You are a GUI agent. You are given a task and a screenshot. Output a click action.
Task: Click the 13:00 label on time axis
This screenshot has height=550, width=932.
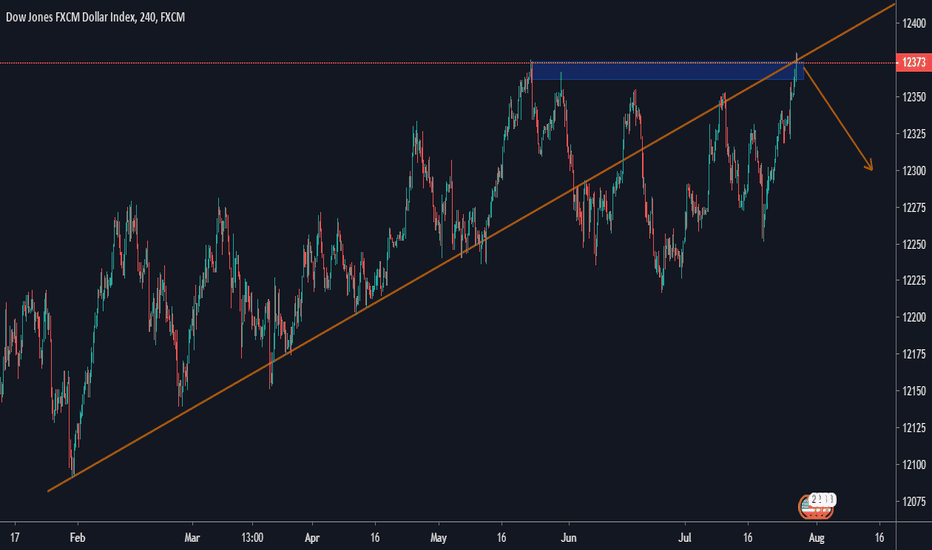(252, 538)
